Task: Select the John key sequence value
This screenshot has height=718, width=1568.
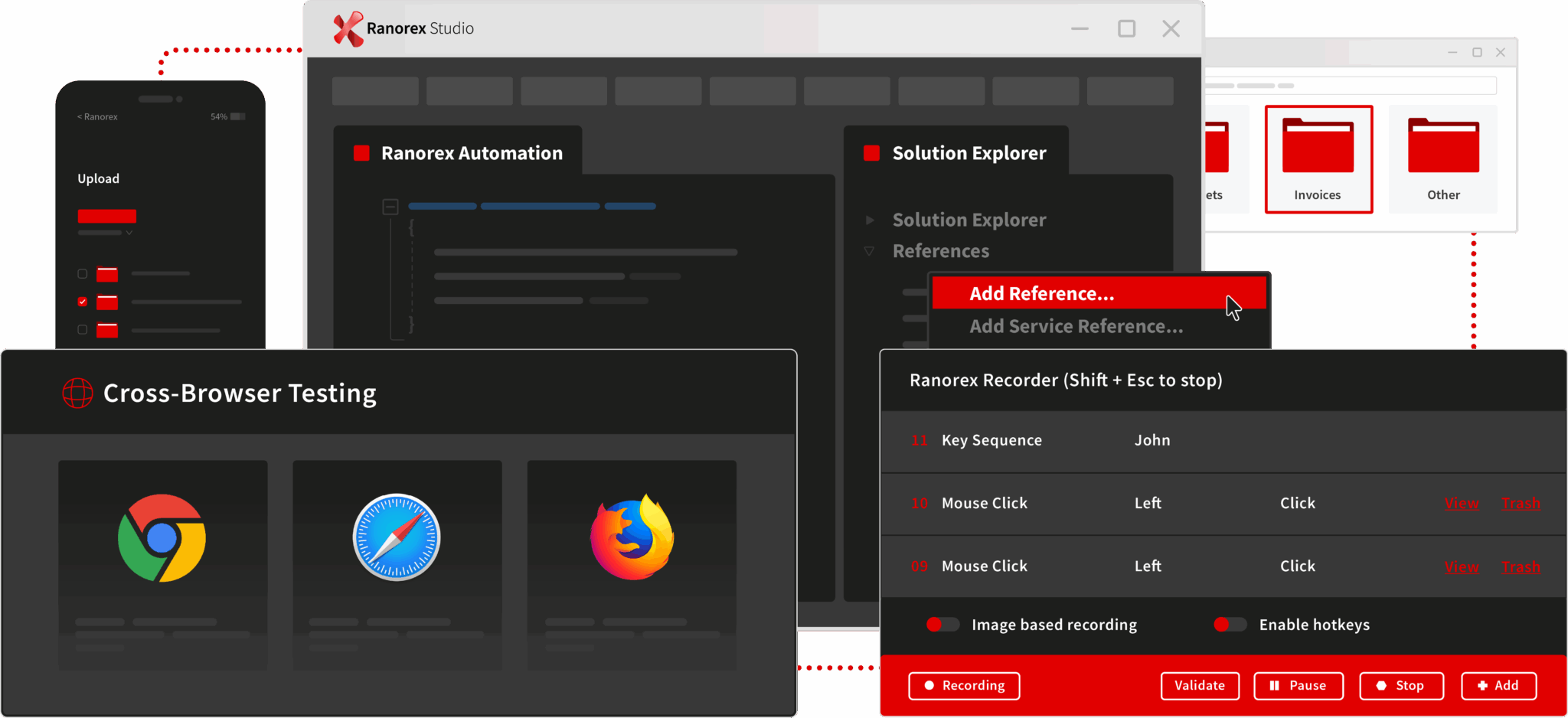Action: click(1151, 440)
